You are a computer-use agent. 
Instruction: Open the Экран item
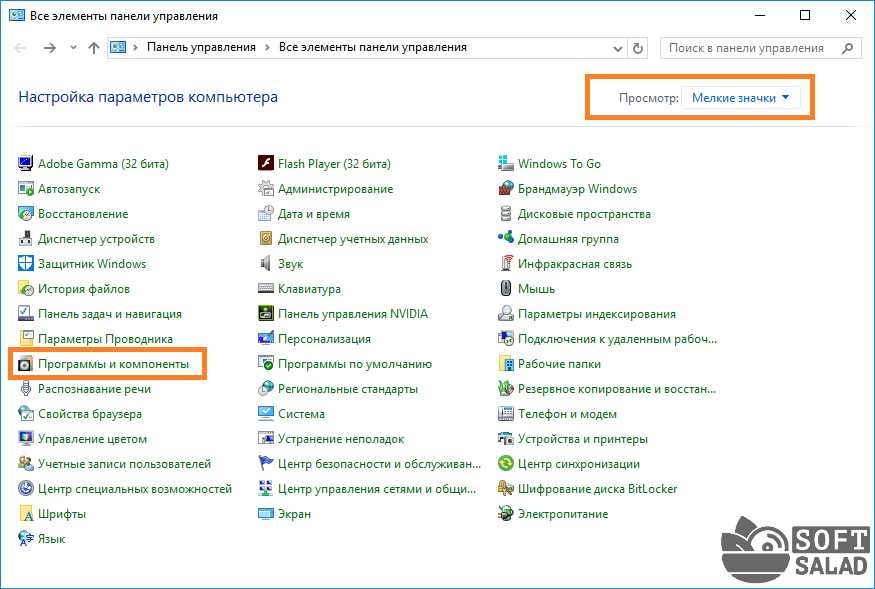coord(295,514)
